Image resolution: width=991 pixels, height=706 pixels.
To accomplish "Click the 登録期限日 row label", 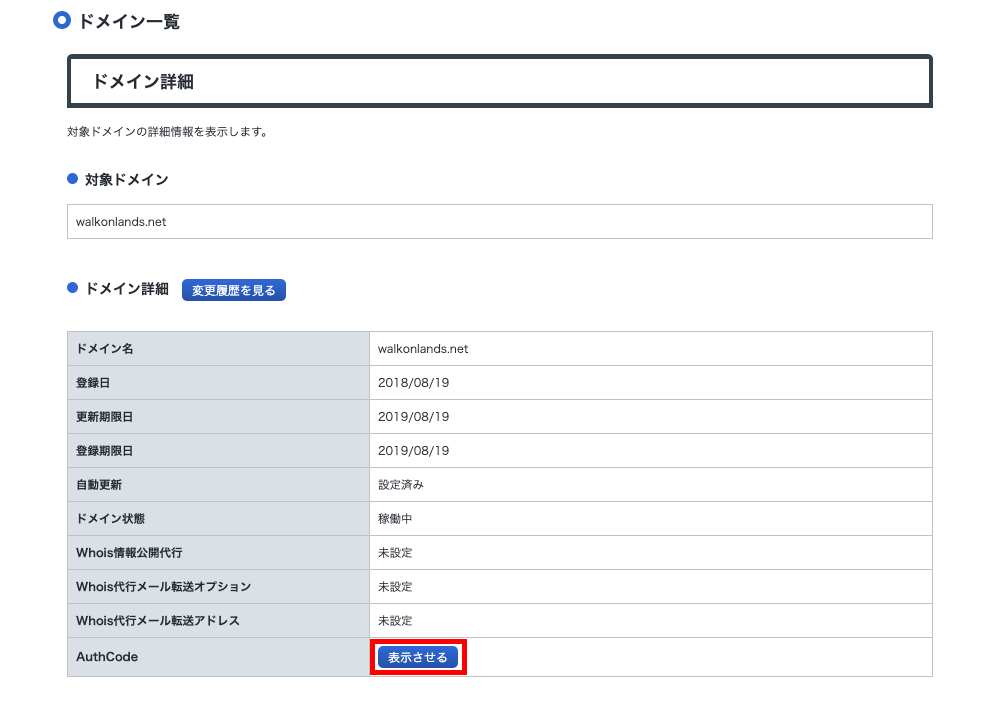I will click(104, 451).
